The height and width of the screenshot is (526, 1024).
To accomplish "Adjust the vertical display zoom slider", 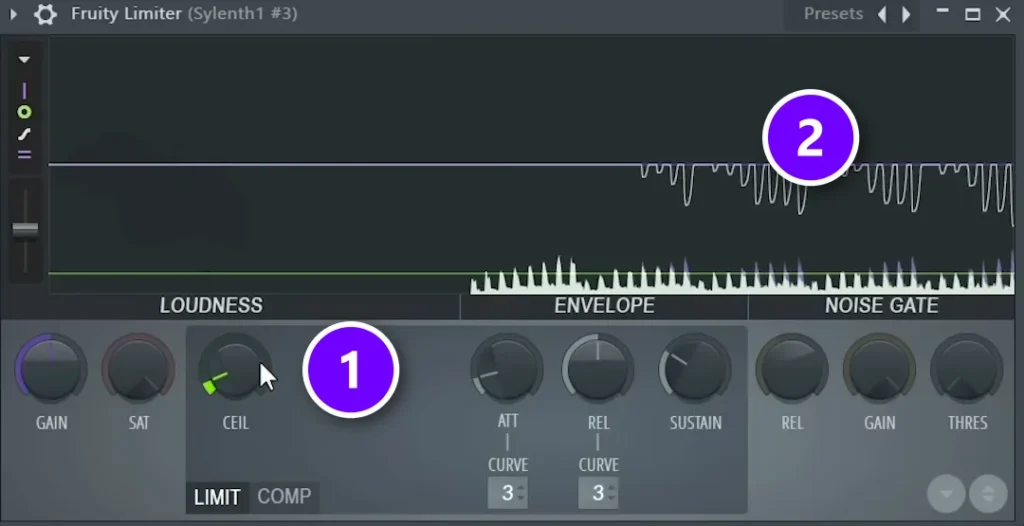I will (25, 229).
